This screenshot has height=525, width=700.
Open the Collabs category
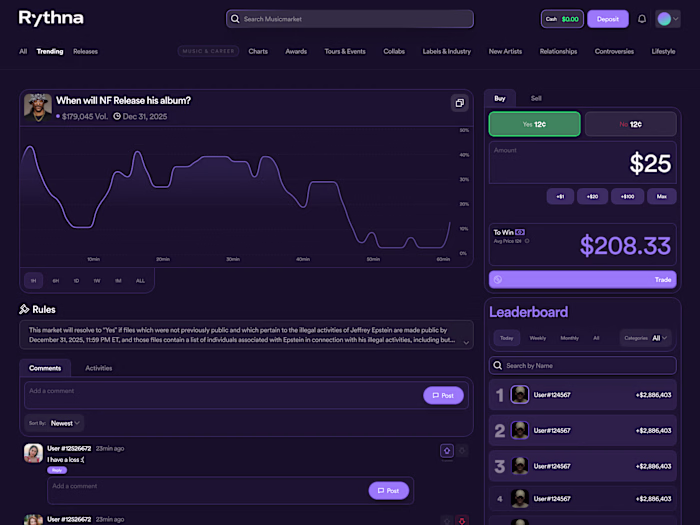394,51
